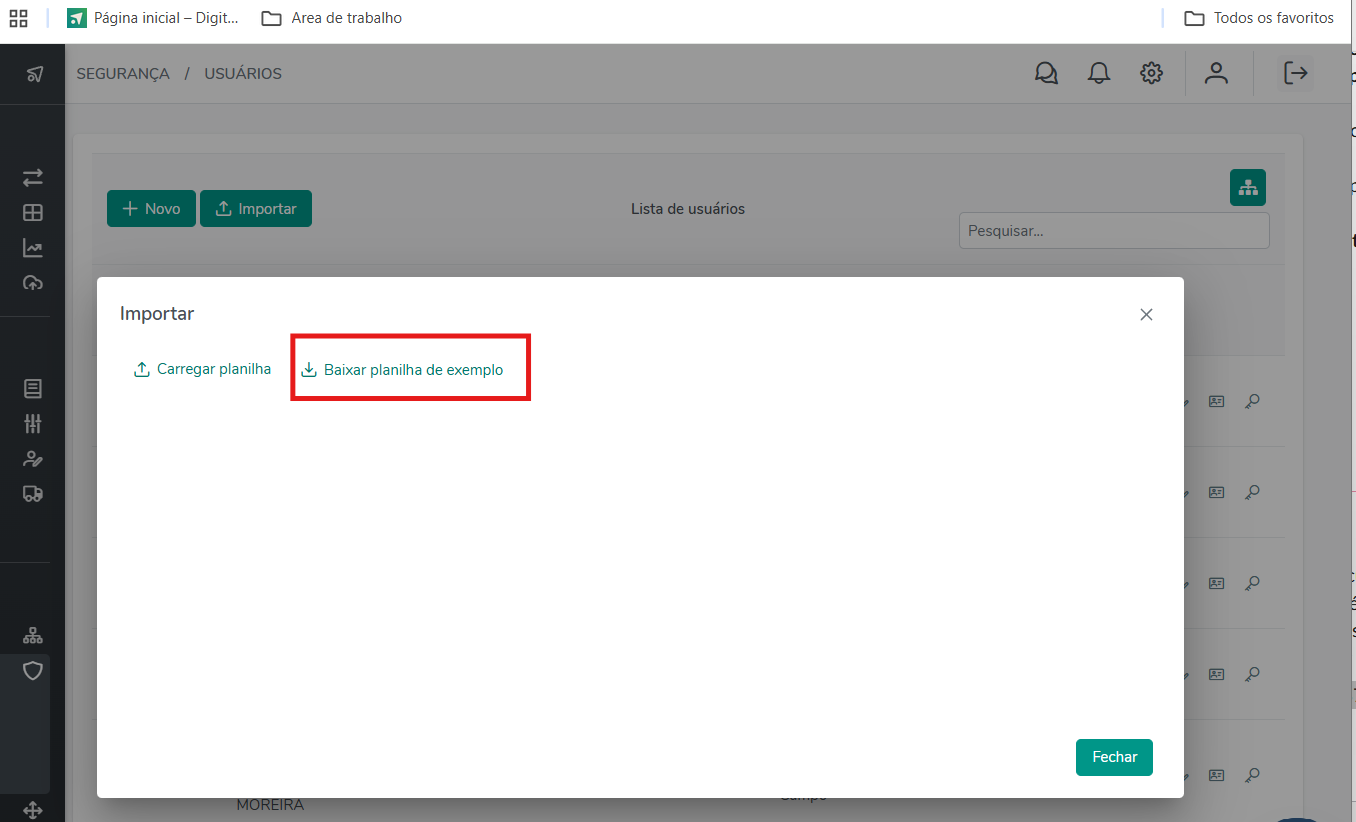
Task: Click the cloud upload sidebar icon
Action: click(33, 283)
